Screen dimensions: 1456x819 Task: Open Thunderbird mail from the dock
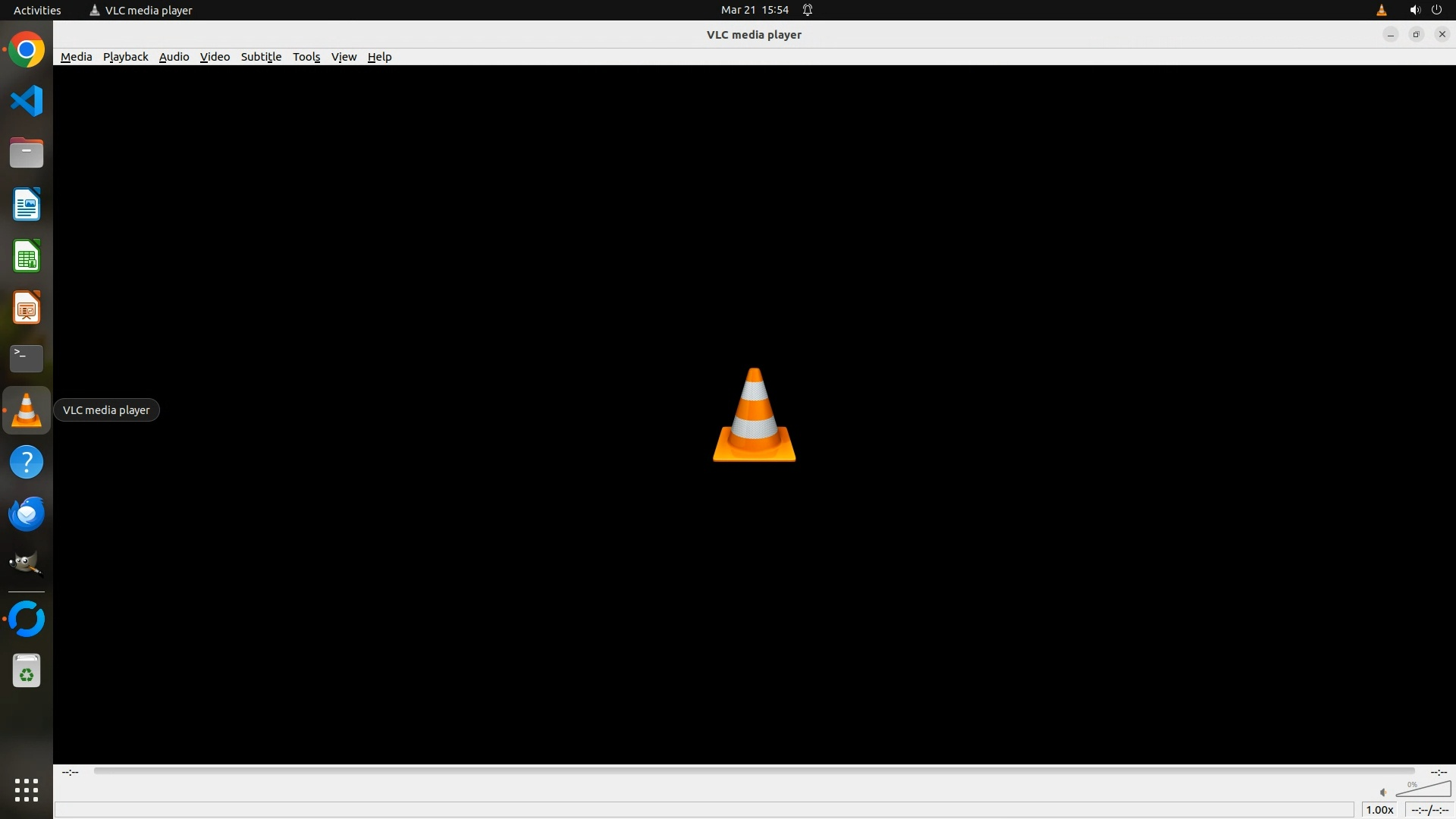coord(27,513)
